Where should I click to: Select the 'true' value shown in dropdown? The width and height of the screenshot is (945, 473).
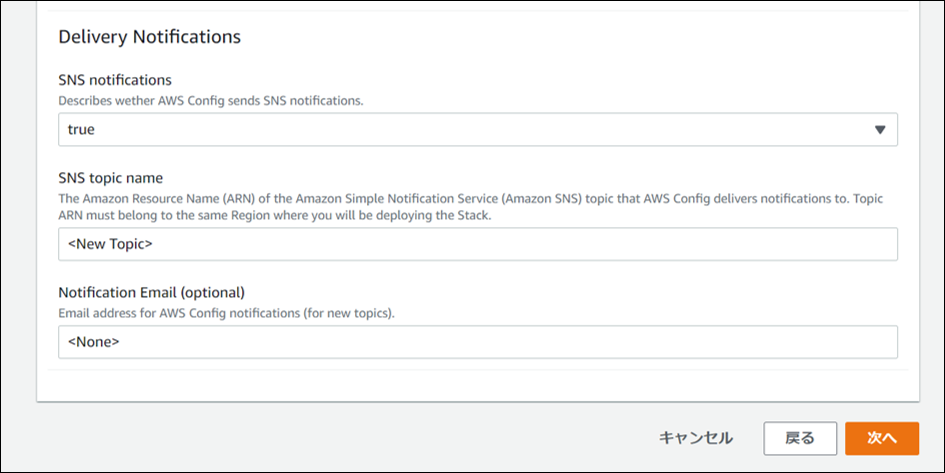81,130
